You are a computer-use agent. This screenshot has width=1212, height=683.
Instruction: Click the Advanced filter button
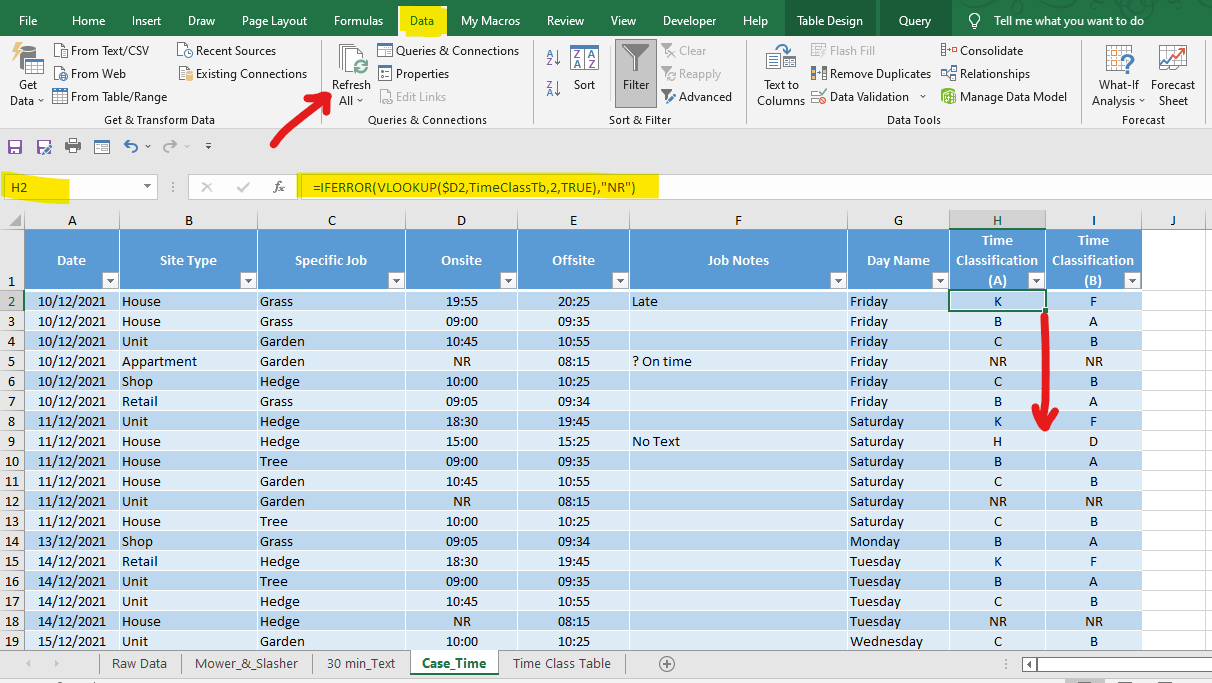(x=696, y=97)
